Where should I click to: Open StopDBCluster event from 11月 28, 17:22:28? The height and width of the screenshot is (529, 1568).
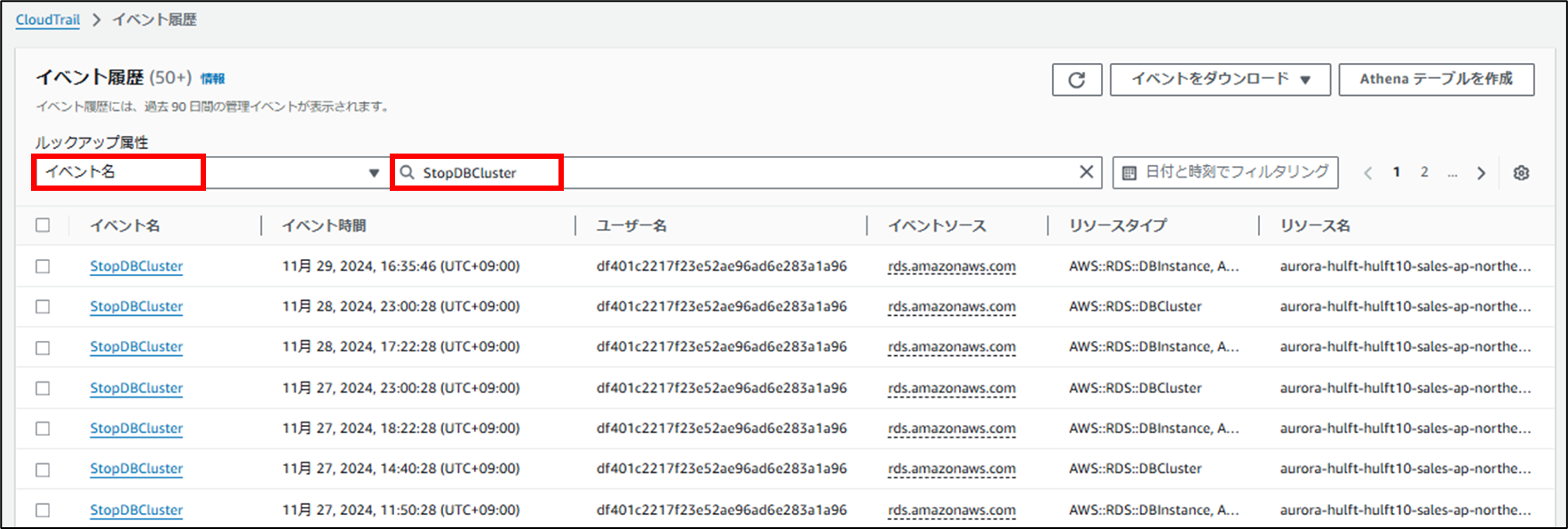click(x=136, y=347)
